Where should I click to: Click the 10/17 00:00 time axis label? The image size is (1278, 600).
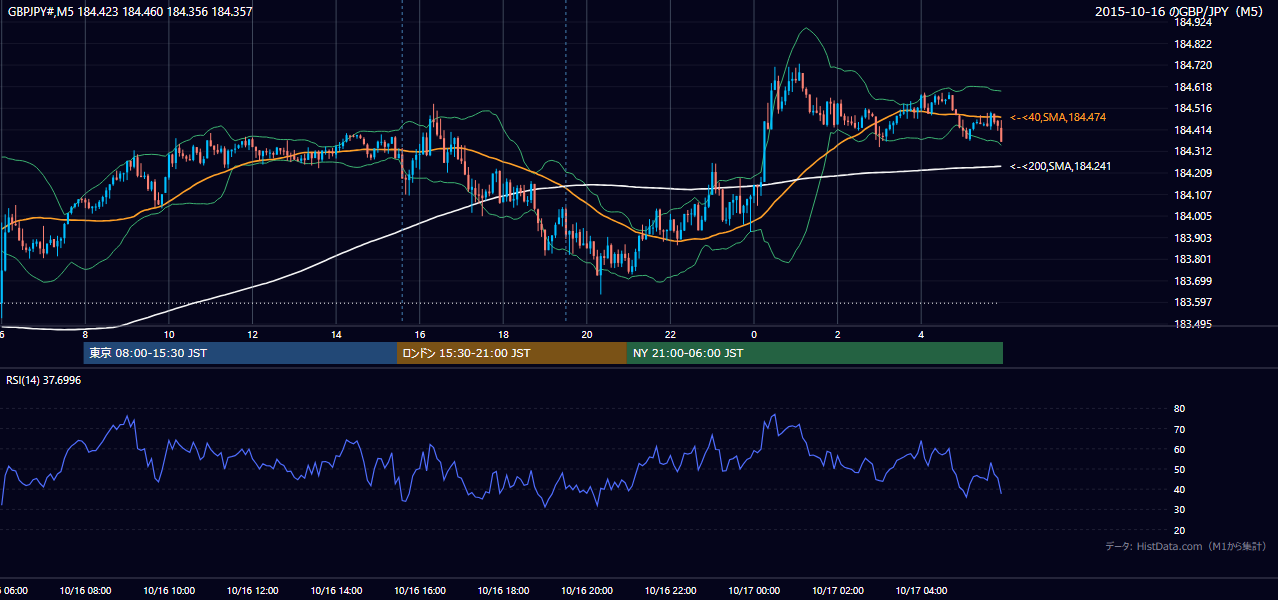pos(754,591)
